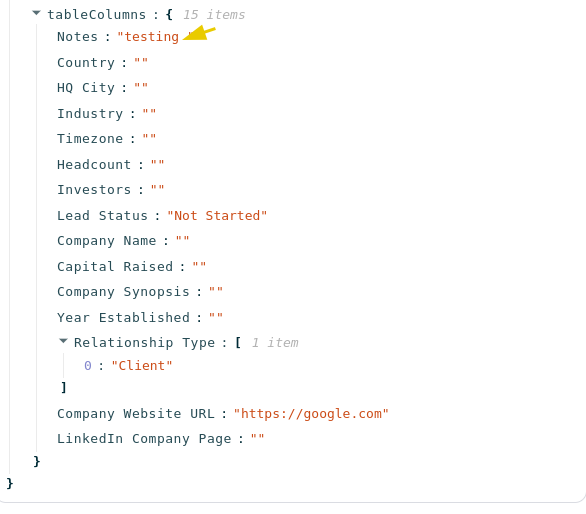Click the Company Website URL key
Image resolution: width=586 pixels, height=514 pixels.
136,413
